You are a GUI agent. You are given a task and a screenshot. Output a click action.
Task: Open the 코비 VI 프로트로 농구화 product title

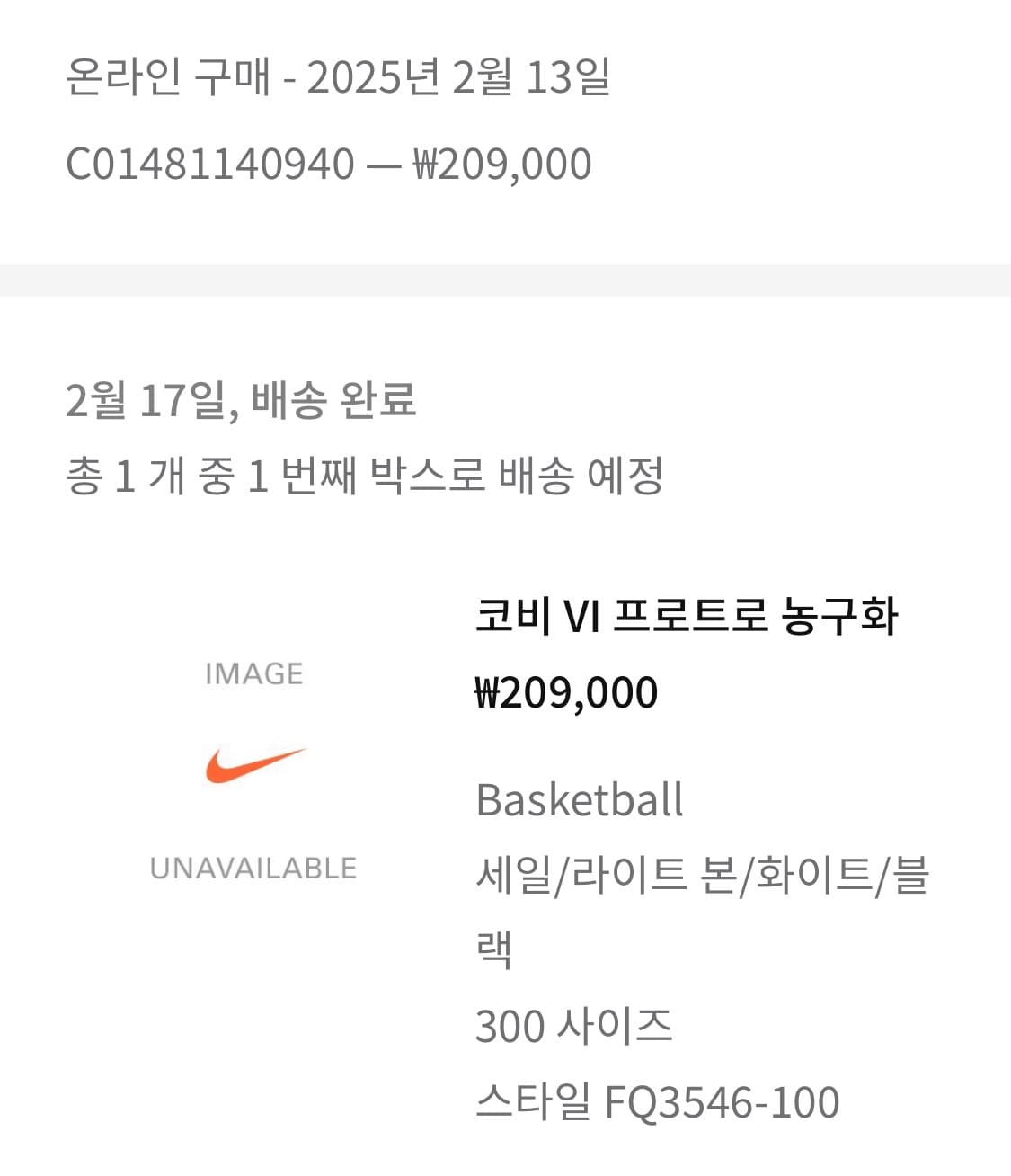(686, 618)
